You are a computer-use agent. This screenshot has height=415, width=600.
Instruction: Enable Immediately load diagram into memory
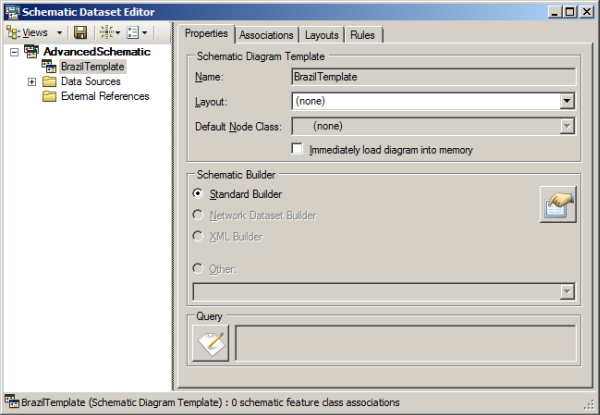297,149
